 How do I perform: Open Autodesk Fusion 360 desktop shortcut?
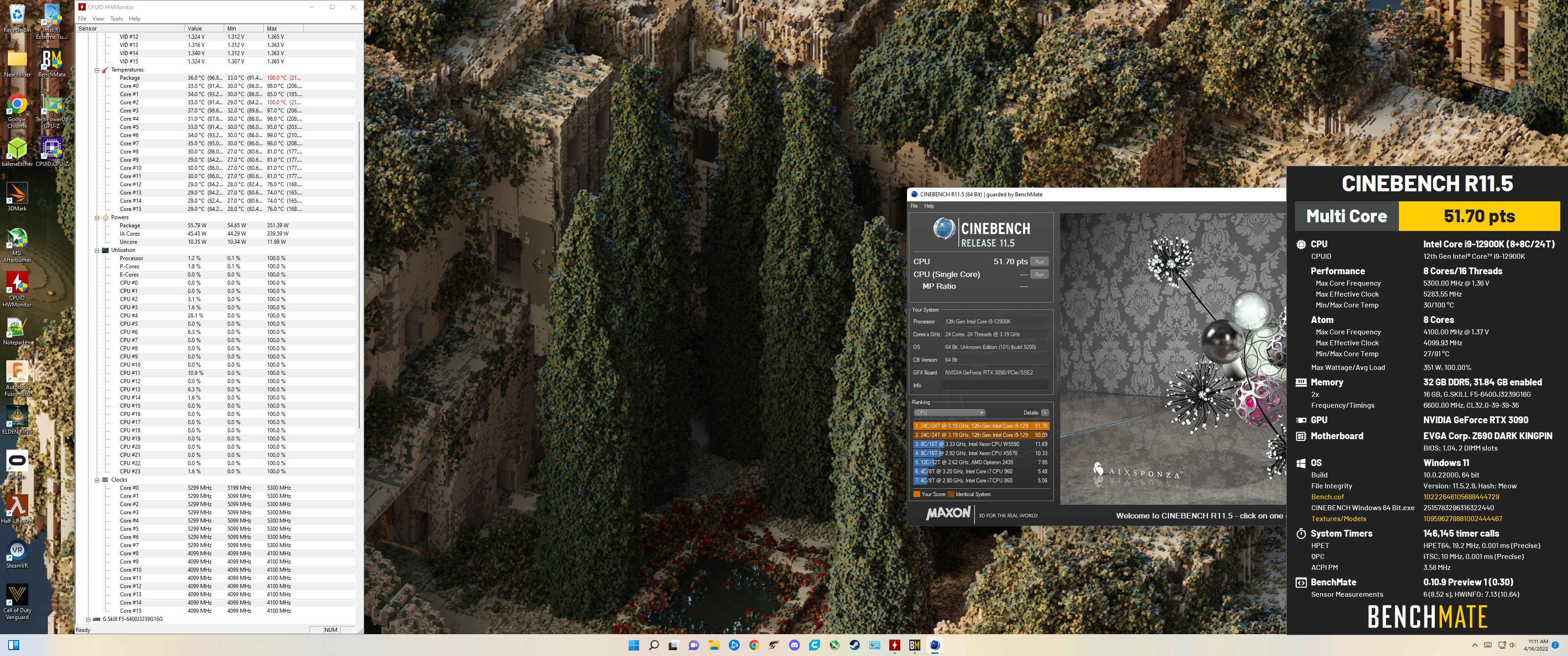click(17, 379)
